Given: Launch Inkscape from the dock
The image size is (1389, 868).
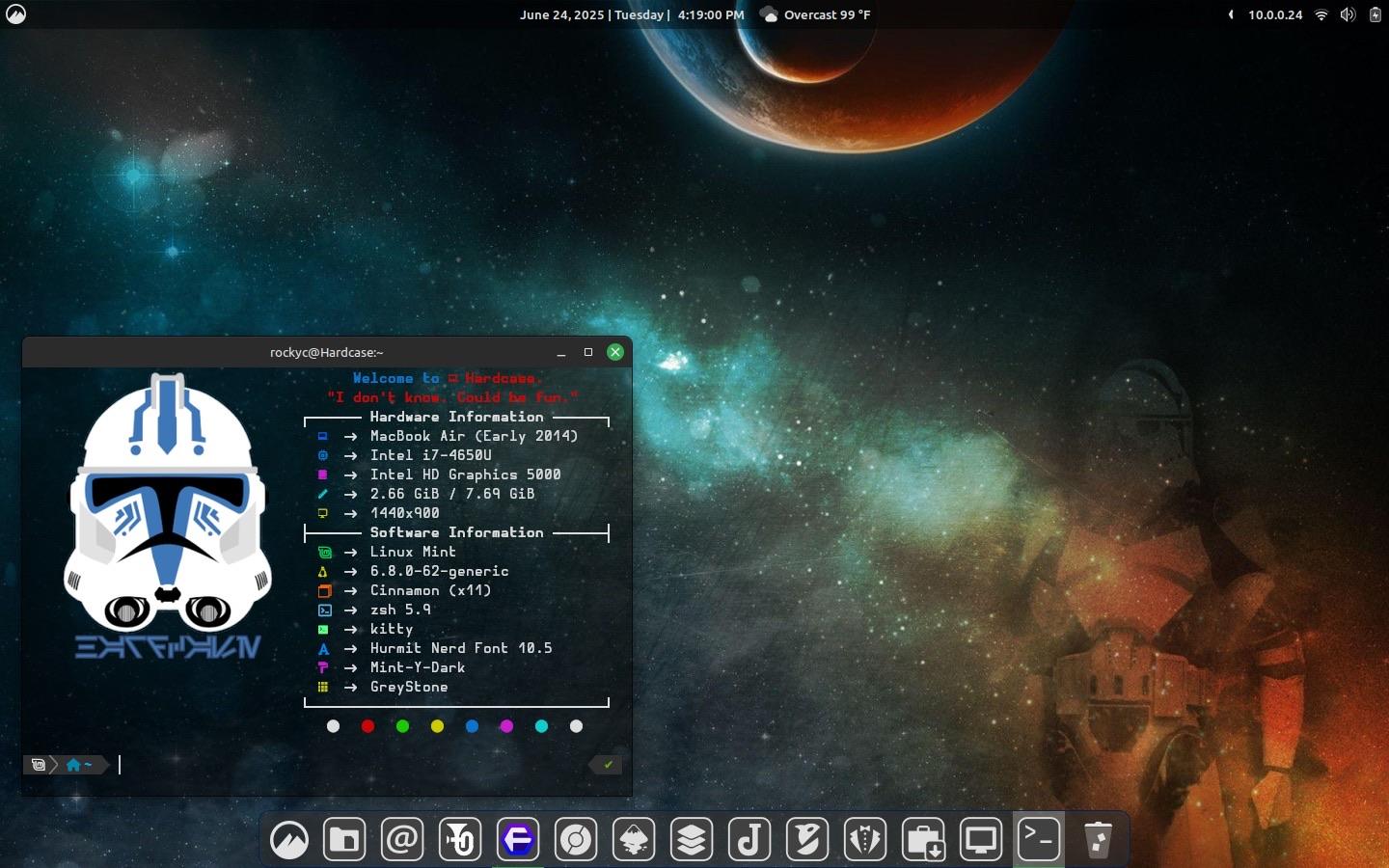Looking at the screenshot, I should (634, 840).
